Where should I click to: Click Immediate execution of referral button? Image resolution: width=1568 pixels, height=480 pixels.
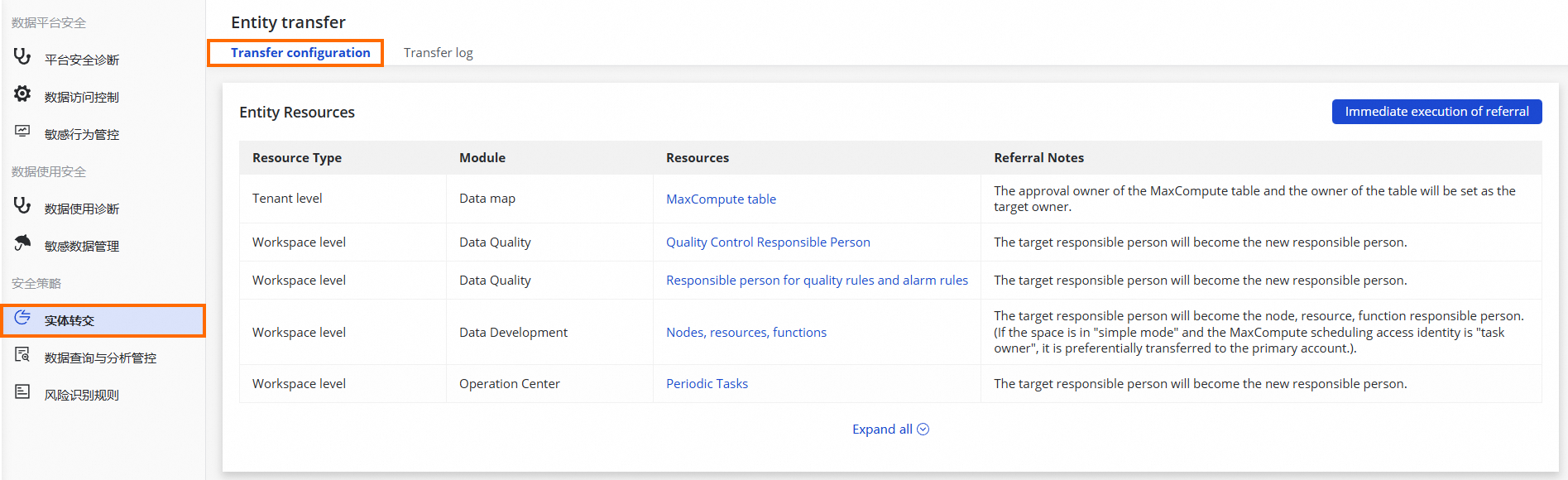click(x=1436, y=112)
